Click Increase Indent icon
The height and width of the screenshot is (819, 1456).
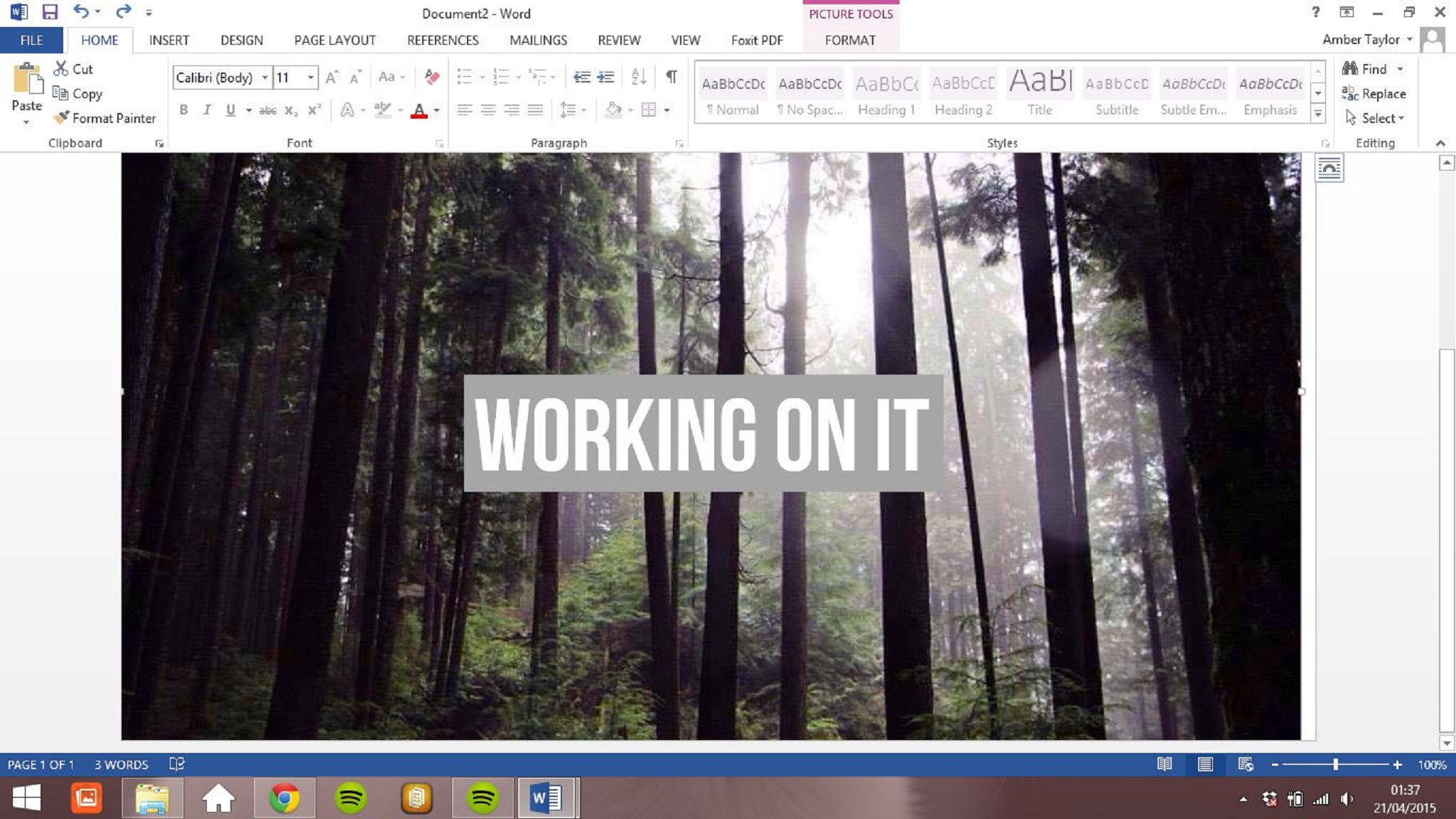coord(605,77)
